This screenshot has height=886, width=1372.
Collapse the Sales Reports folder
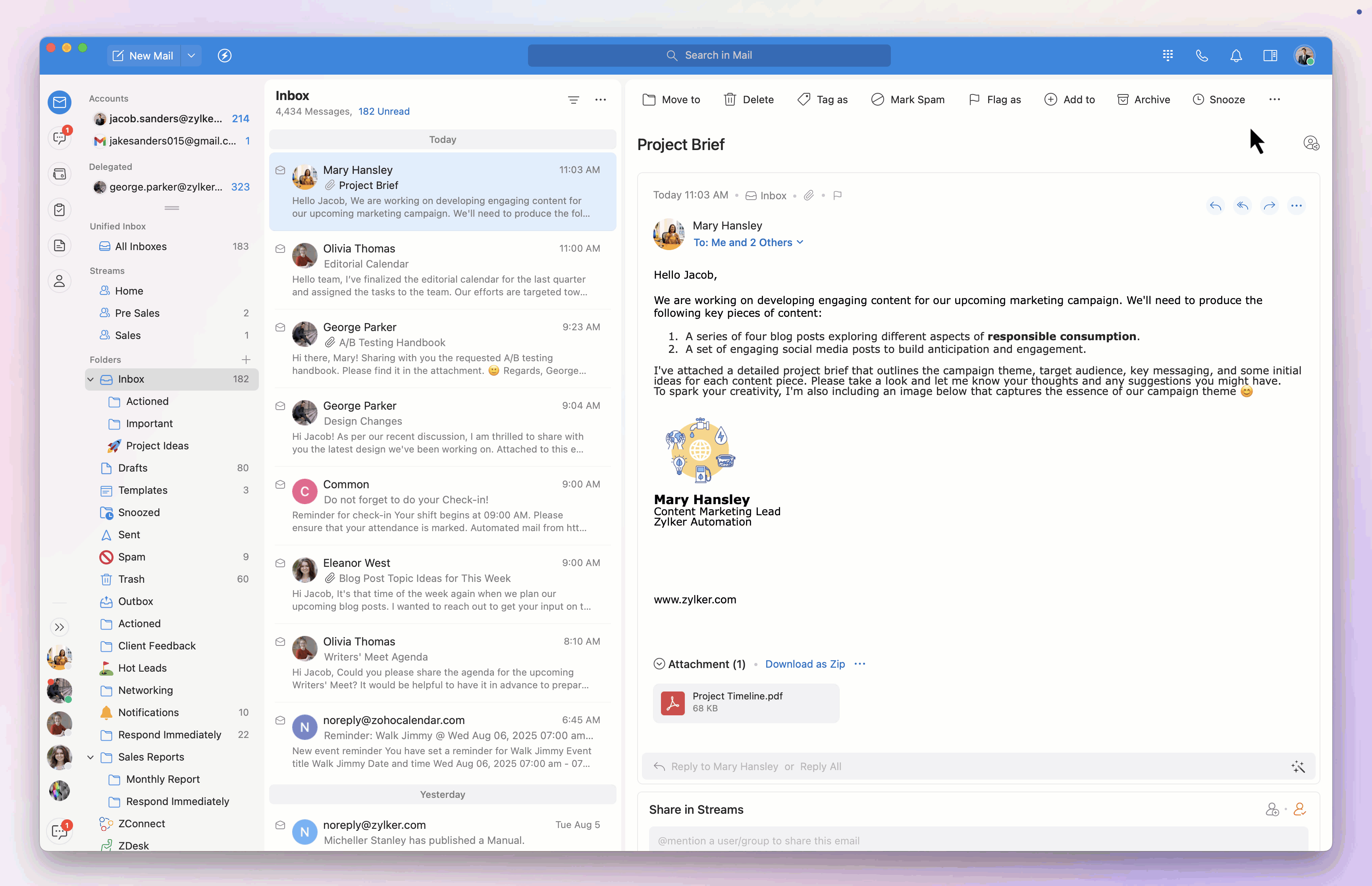pyautogui.click(x=91, y=757)
